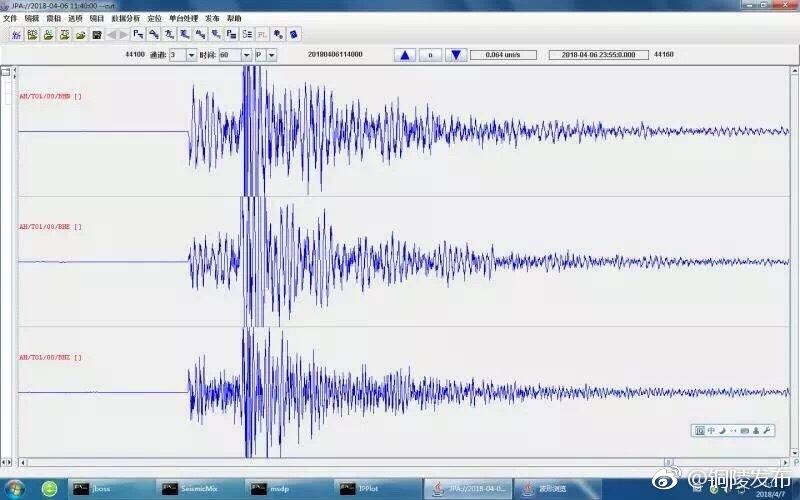Click the vertical scrollbar down arrow

(795, 452)
